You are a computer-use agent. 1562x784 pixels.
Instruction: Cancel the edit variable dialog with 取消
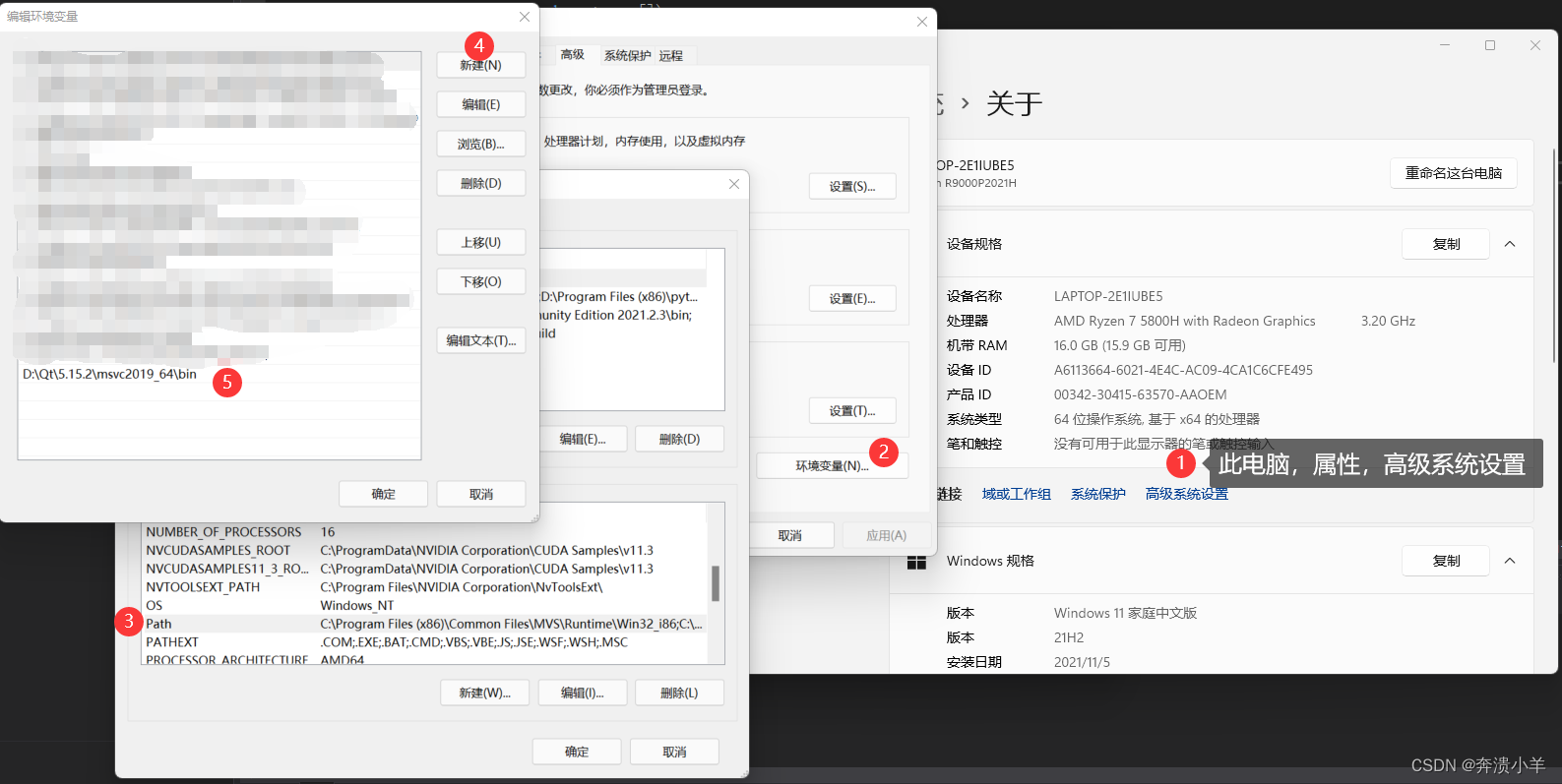point(480,494)
